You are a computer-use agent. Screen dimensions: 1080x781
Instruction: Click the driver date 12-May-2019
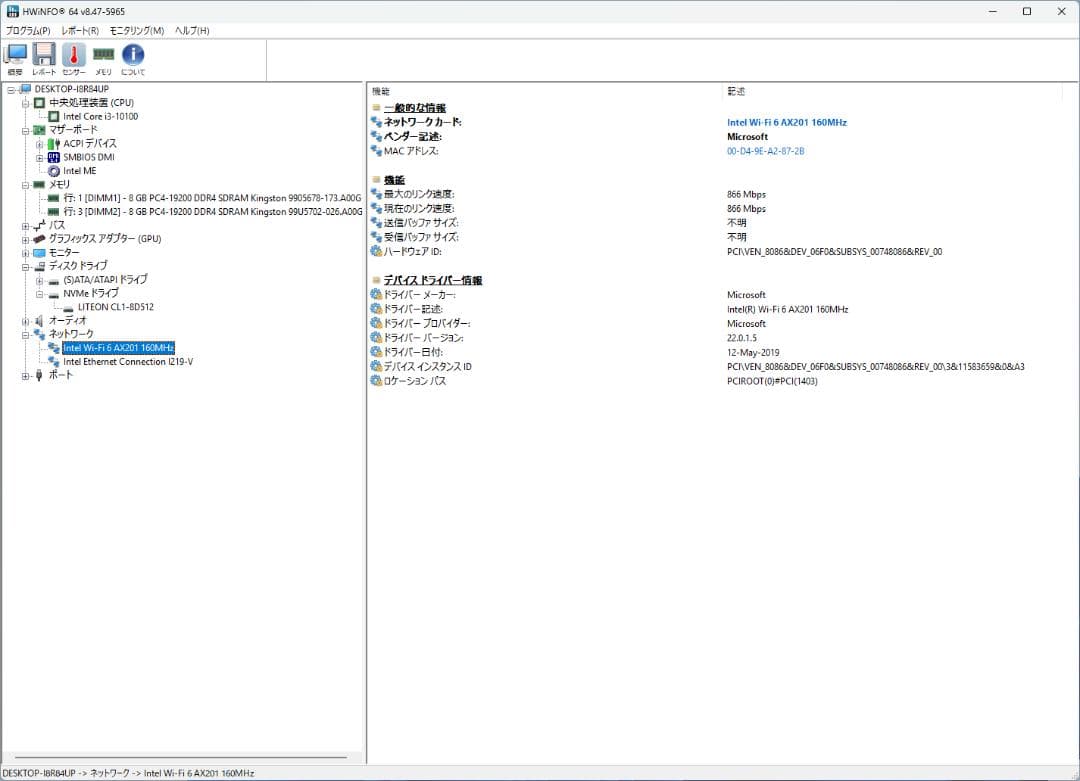[x=753, y=353]
